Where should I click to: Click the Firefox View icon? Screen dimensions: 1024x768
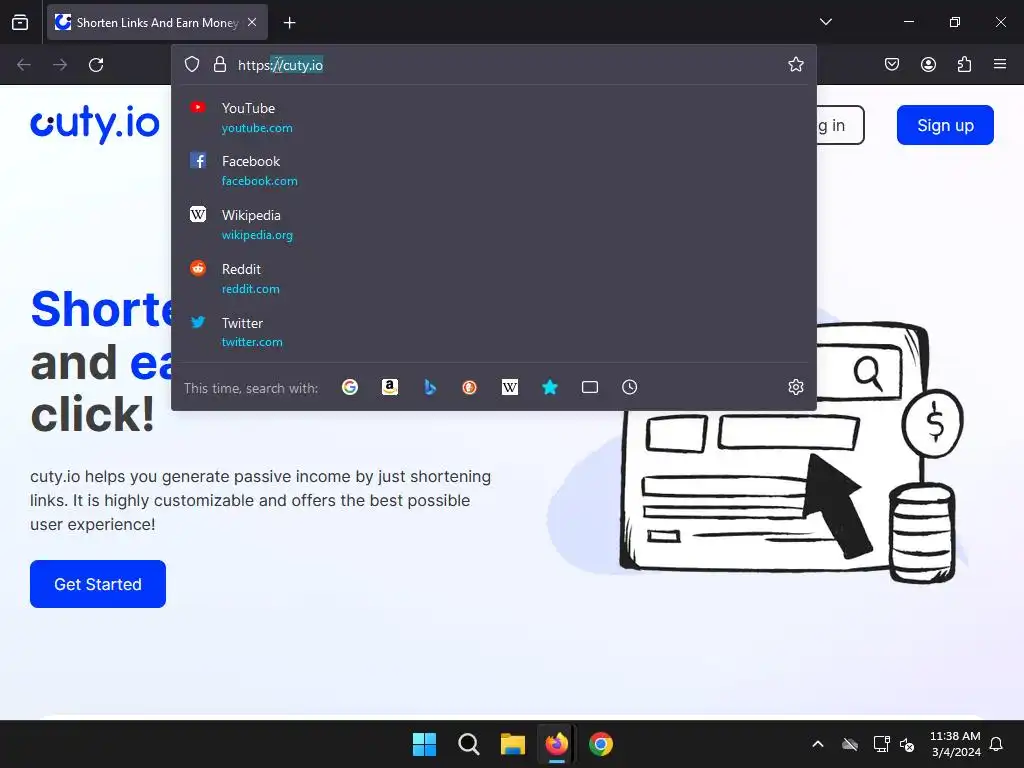[20, 22]
